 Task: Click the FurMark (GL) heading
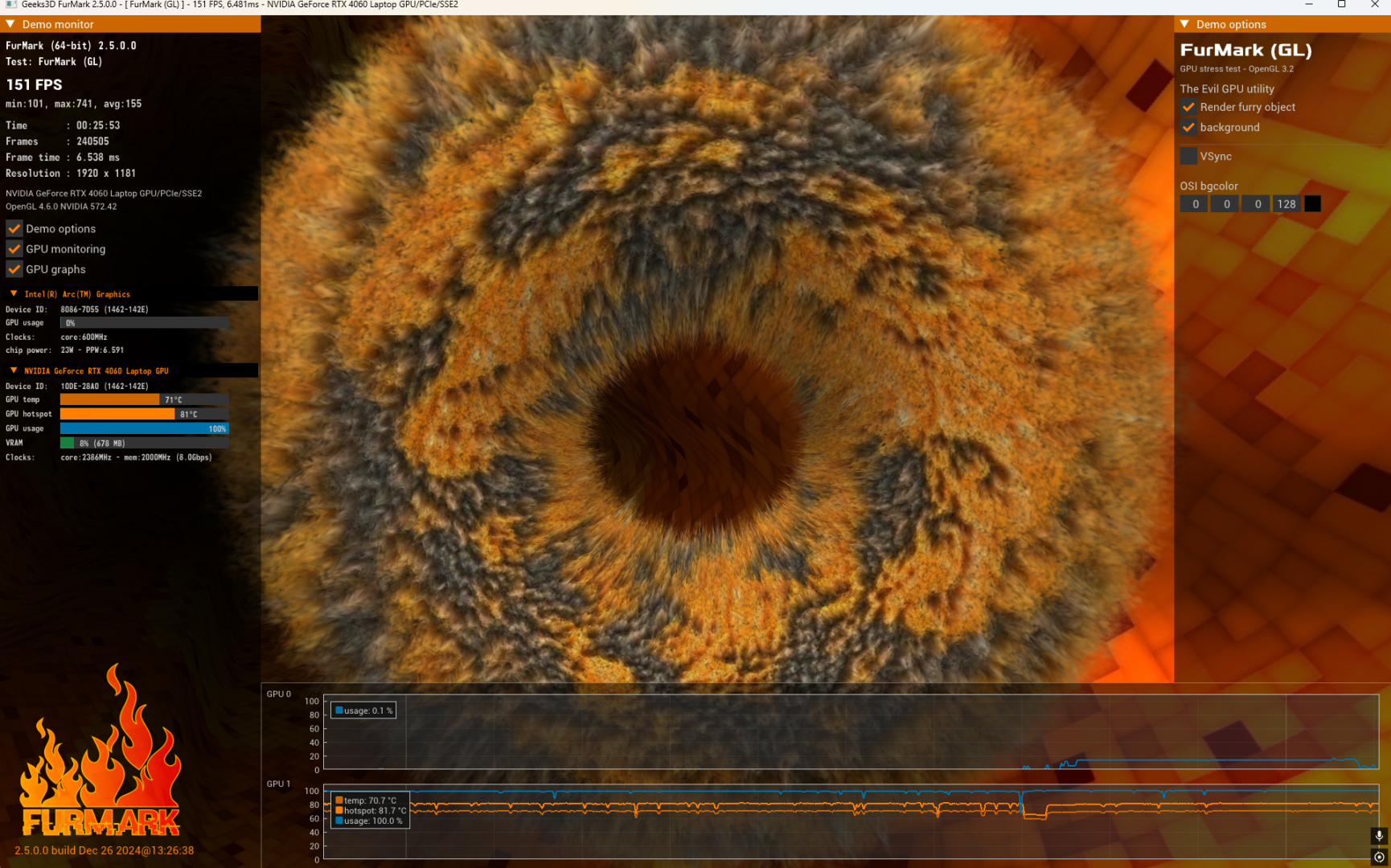coord(1245,51)
